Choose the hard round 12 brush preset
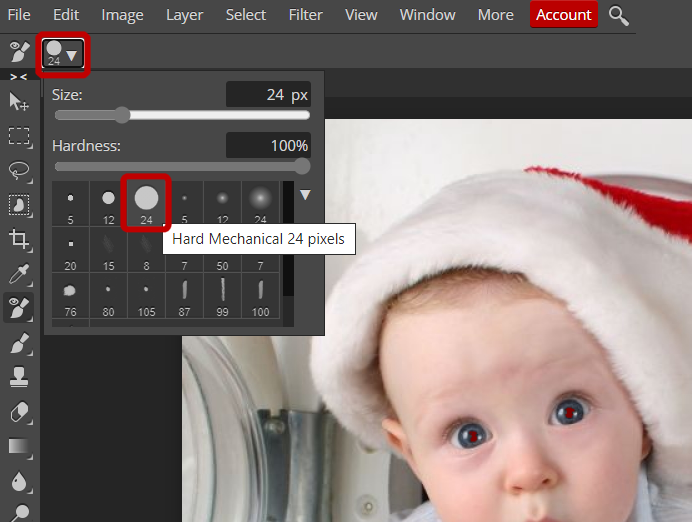The height and width of the screenshot is (522, 692). pyautogui.click(x=109, y=204)
